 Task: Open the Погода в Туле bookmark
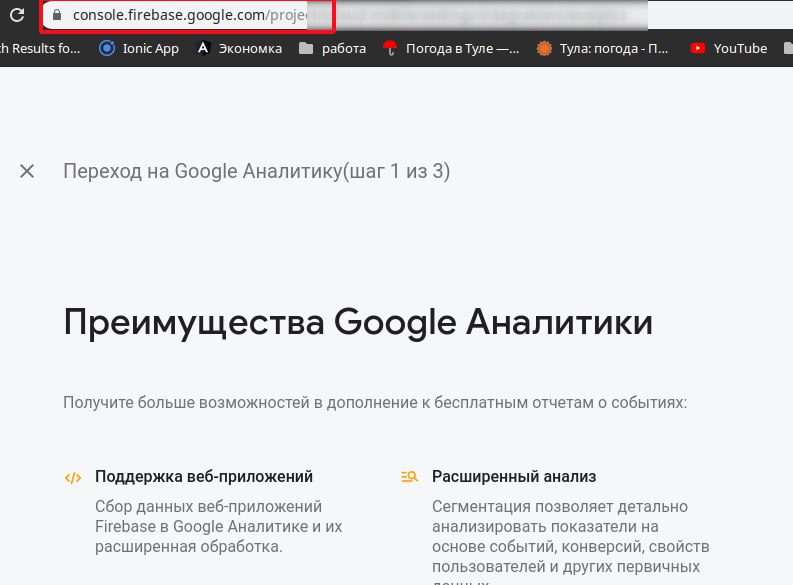click(x=451, y=49)
